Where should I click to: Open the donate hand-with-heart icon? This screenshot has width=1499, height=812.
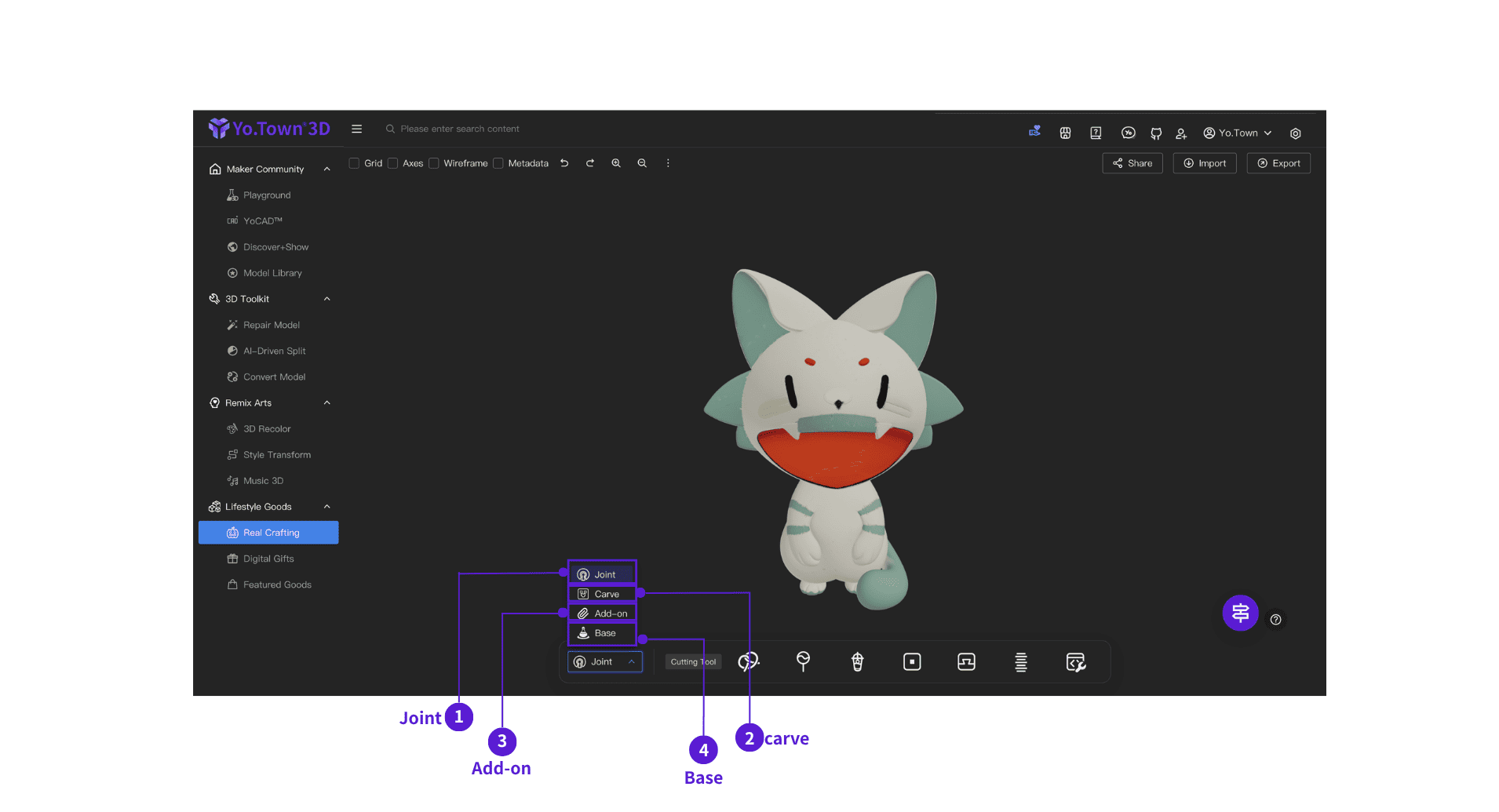pos(1034,132)
